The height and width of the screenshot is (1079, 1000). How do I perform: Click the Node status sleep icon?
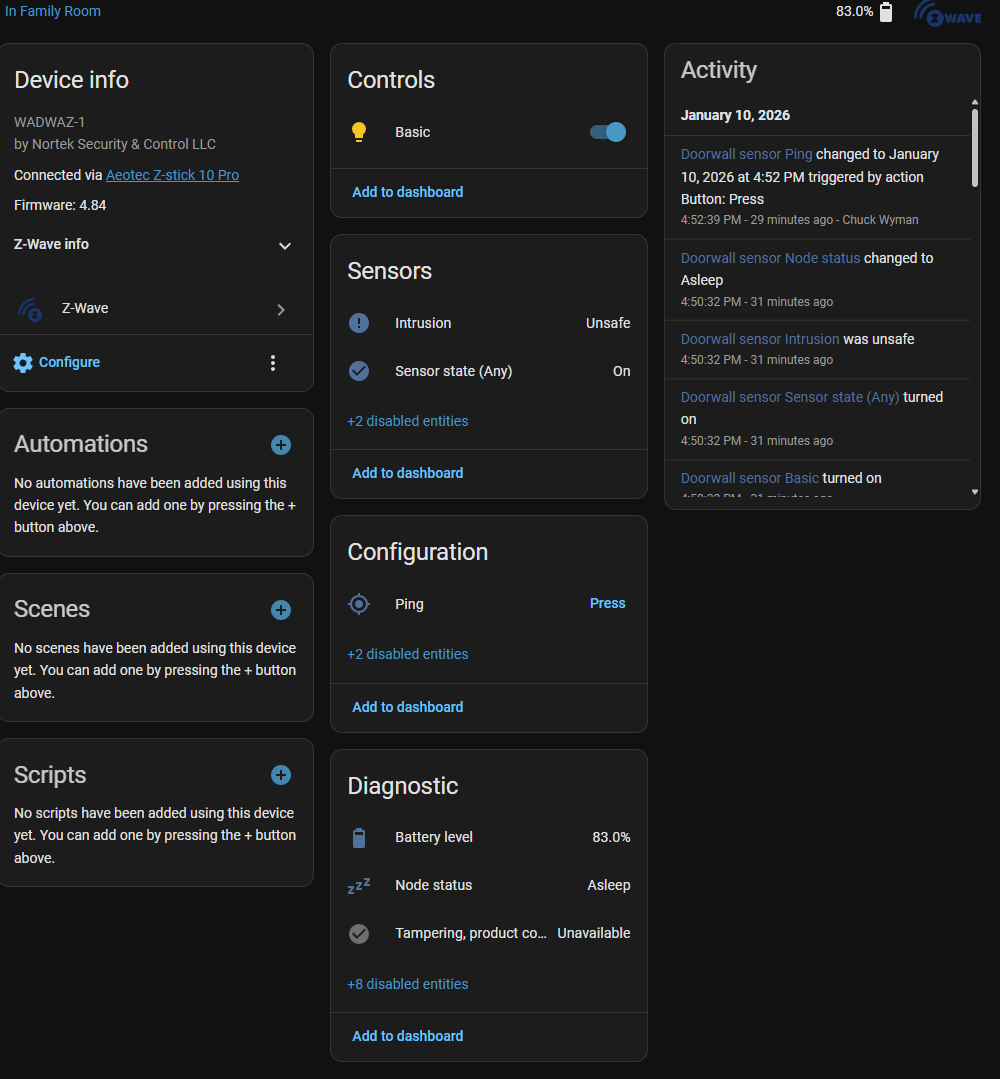pos(359,885)
